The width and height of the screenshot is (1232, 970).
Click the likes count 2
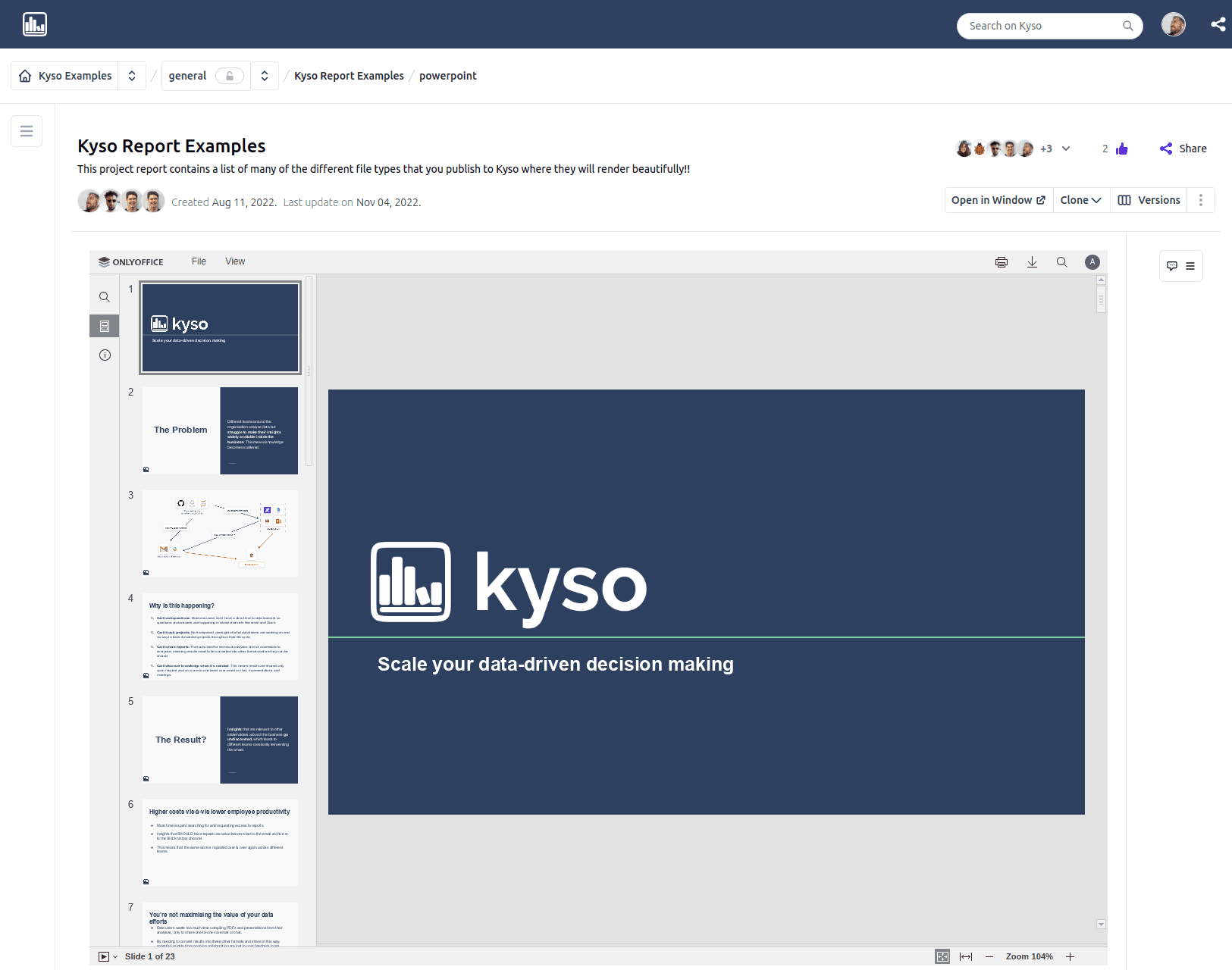pos(1105,149)
